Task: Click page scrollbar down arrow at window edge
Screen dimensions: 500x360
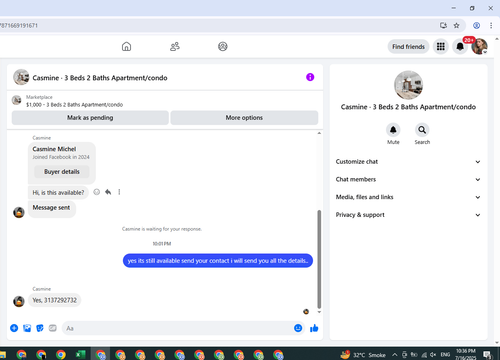Action: [x=497, y=342]
